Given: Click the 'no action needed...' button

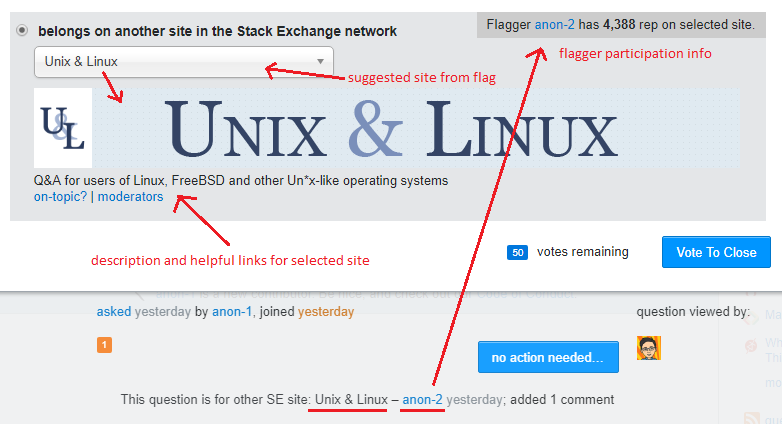Looking at the screenshot, I should point(548,357).
